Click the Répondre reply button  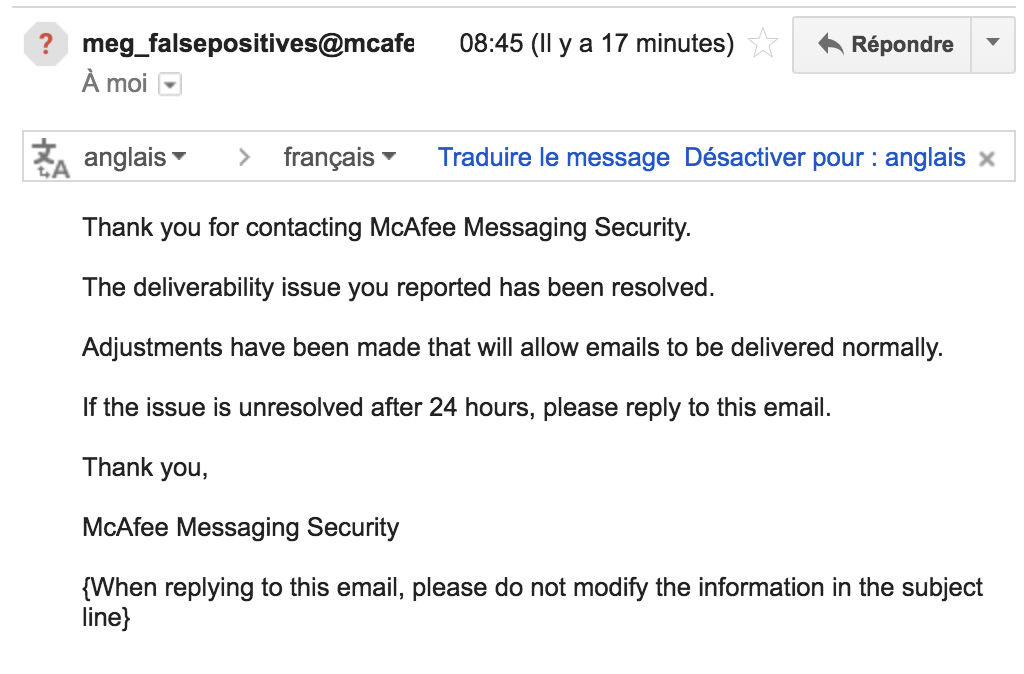pos(882,44)
